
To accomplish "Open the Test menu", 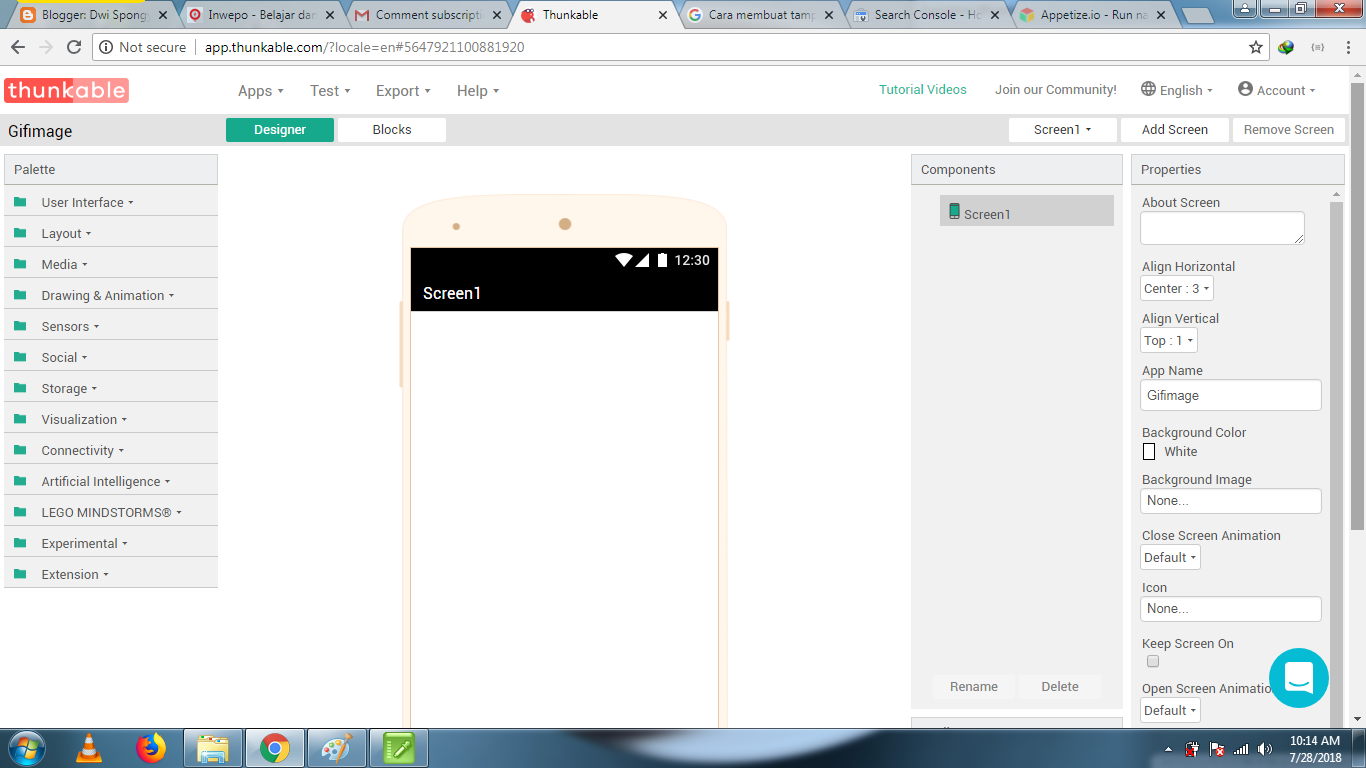I will coord(330,90).
